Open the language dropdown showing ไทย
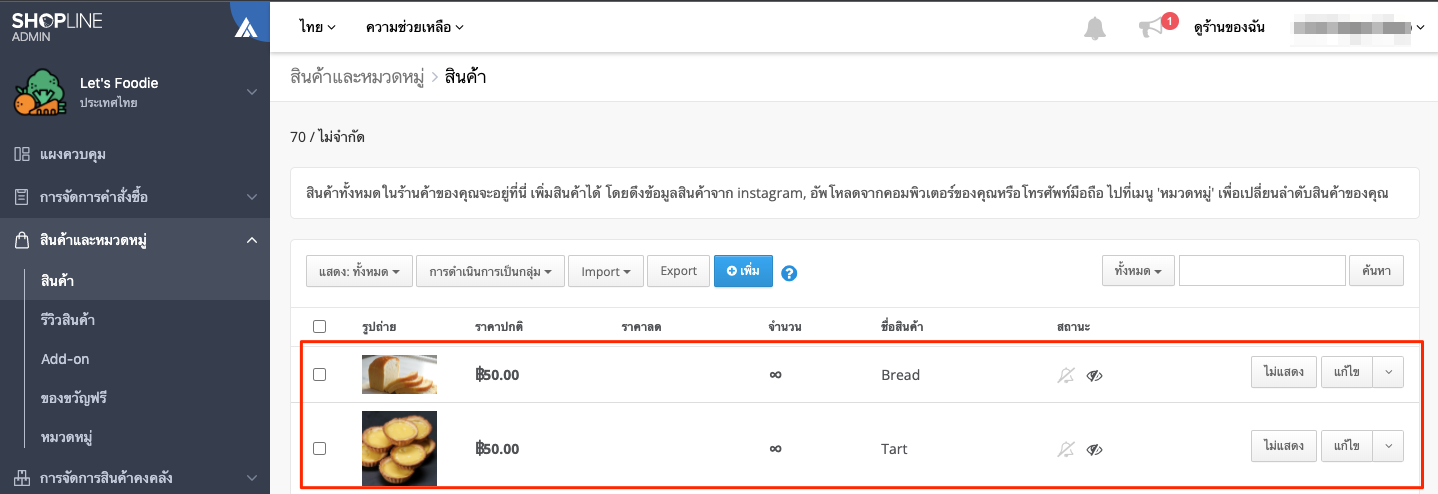Image resolution: width=1438 pixels, height=494 pixels. 318,27
